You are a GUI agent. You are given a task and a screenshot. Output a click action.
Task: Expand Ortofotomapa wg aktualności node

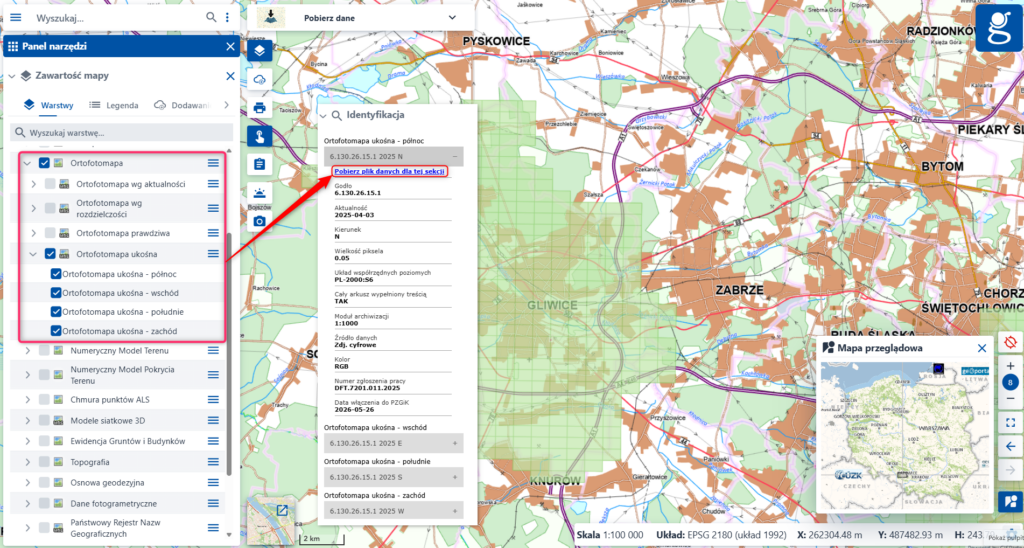[x=33, y=184]
